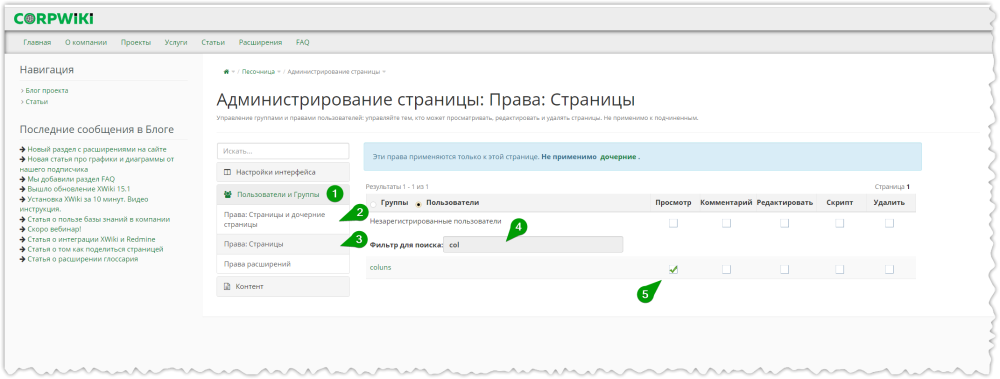This screenshot has height=379, width=1000.
Task: Toggle Просмотр for unregistered users
Action: point(673,223)
